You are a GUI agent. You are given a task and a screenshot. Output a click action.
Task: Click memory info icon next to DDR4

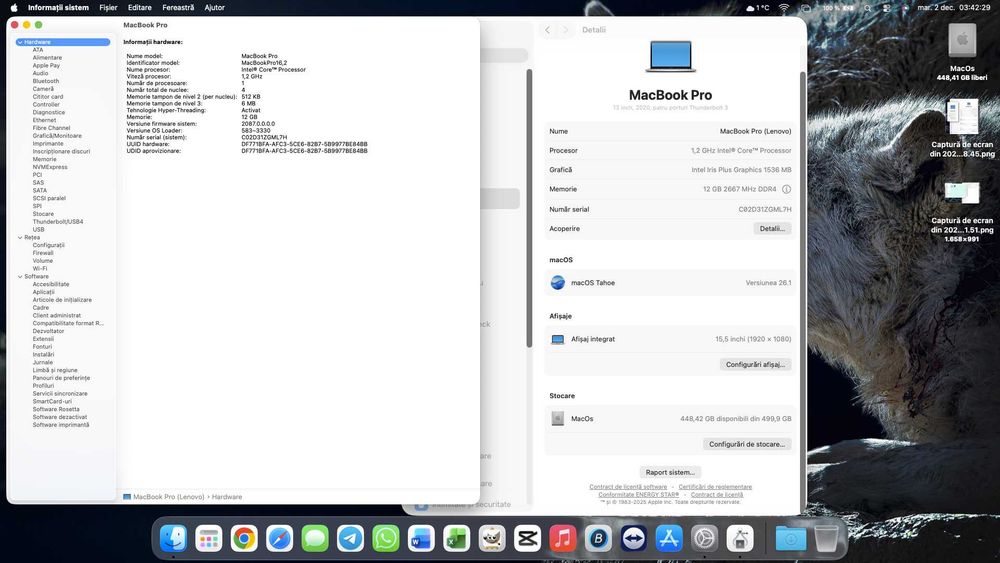(786, 189)
